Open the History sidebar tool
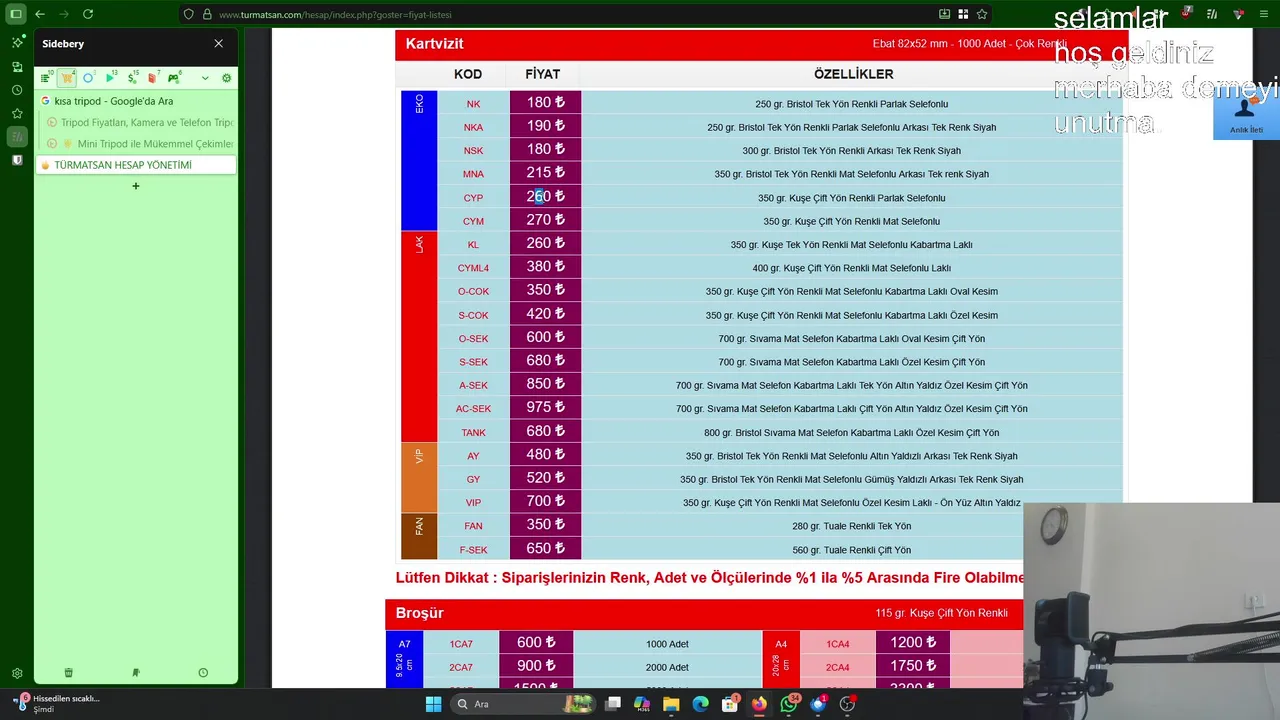Screen dimensions: 1280x720 tap(17, 90)
